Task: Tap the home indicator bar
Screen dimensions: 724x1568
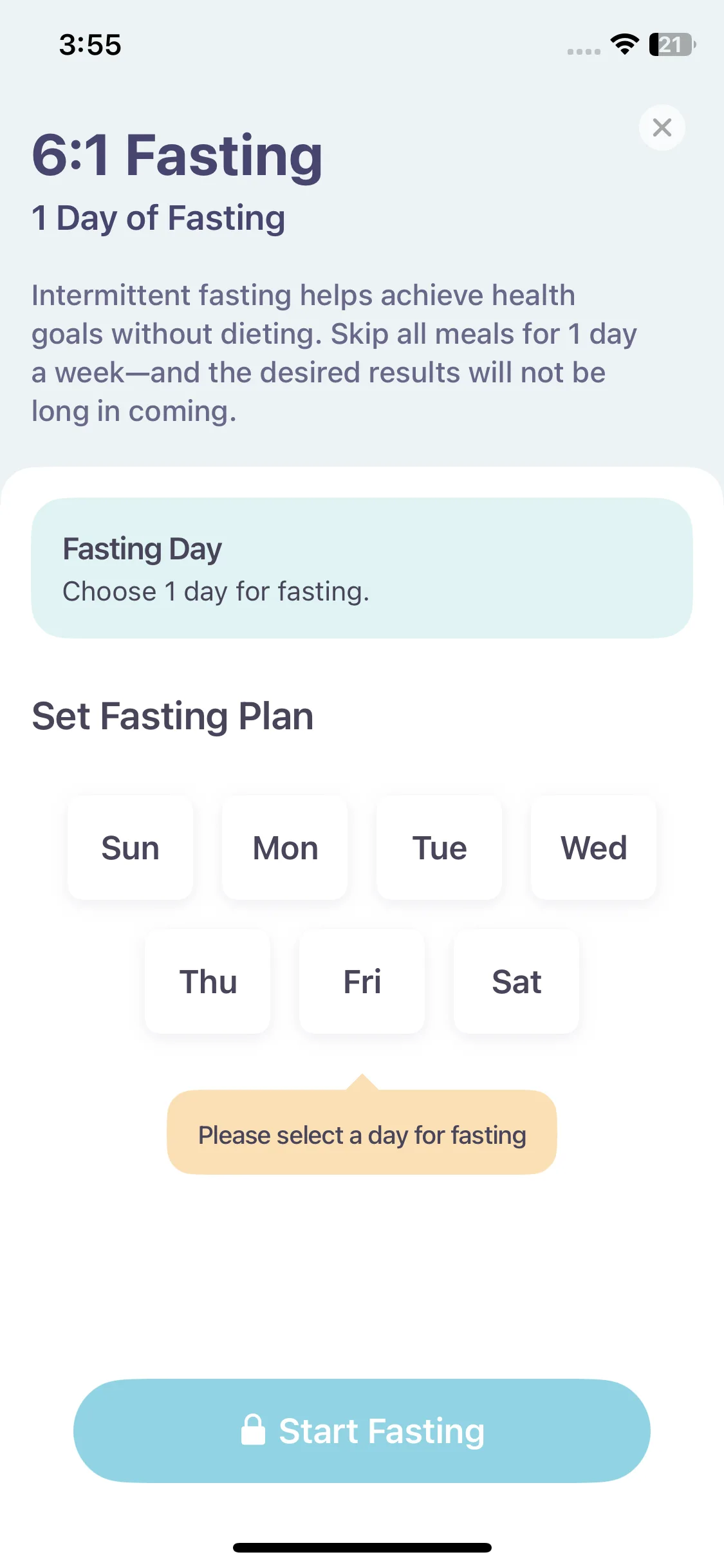Action: pyautogui.click(x=362, y=1547)
